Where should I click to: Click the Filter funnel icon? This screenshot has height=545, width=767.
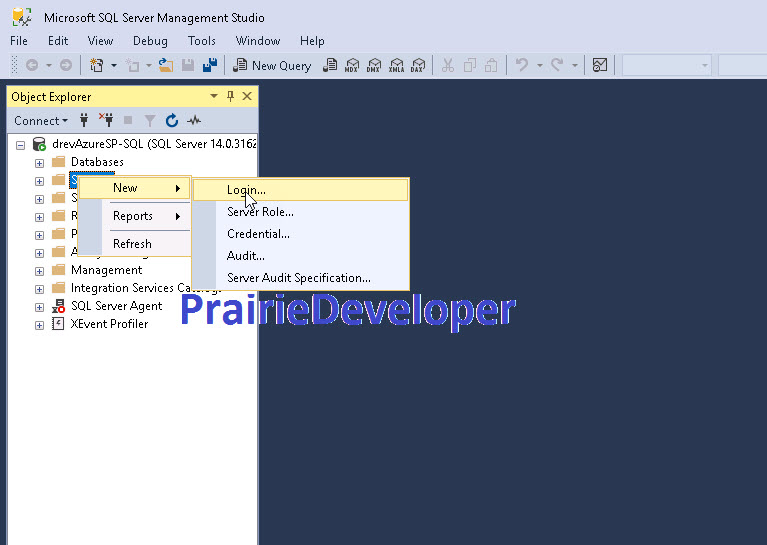[x=150, y=120]
